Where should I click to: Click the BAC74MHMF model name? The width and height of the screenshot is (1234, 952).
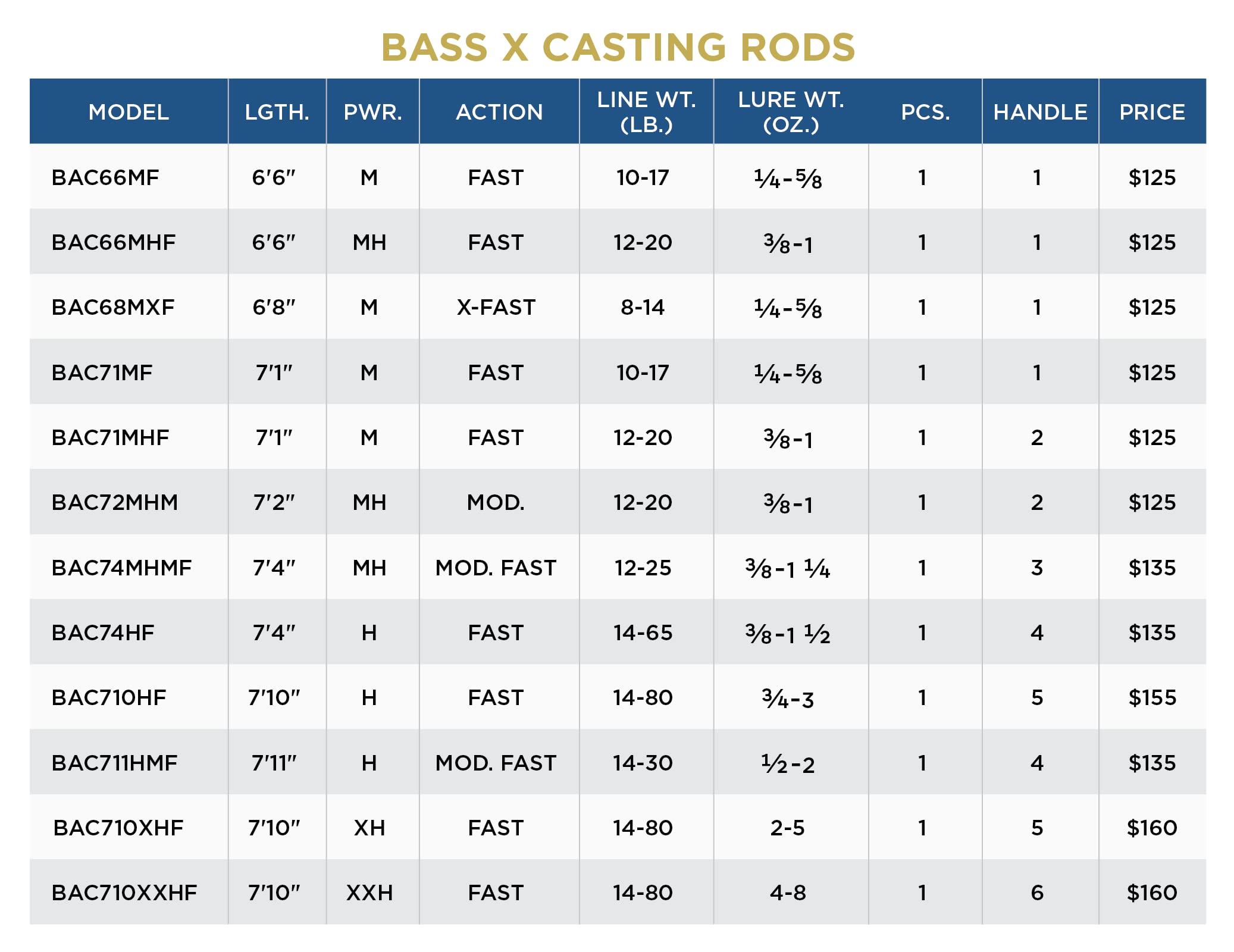pyautogui.click(x=122, y=568)
